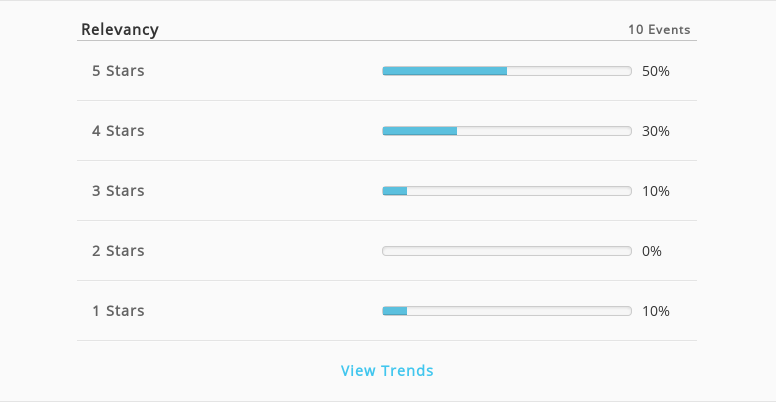Click the 50% value for 5 Stars
This screenshot has width=776, height=402.
point(656,71)
